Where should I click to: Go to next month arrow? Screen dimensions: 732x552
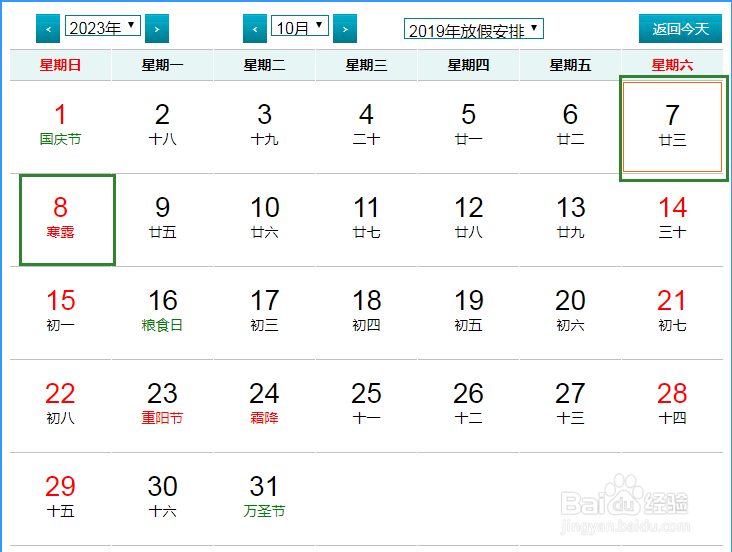click(x=345, y=28)
